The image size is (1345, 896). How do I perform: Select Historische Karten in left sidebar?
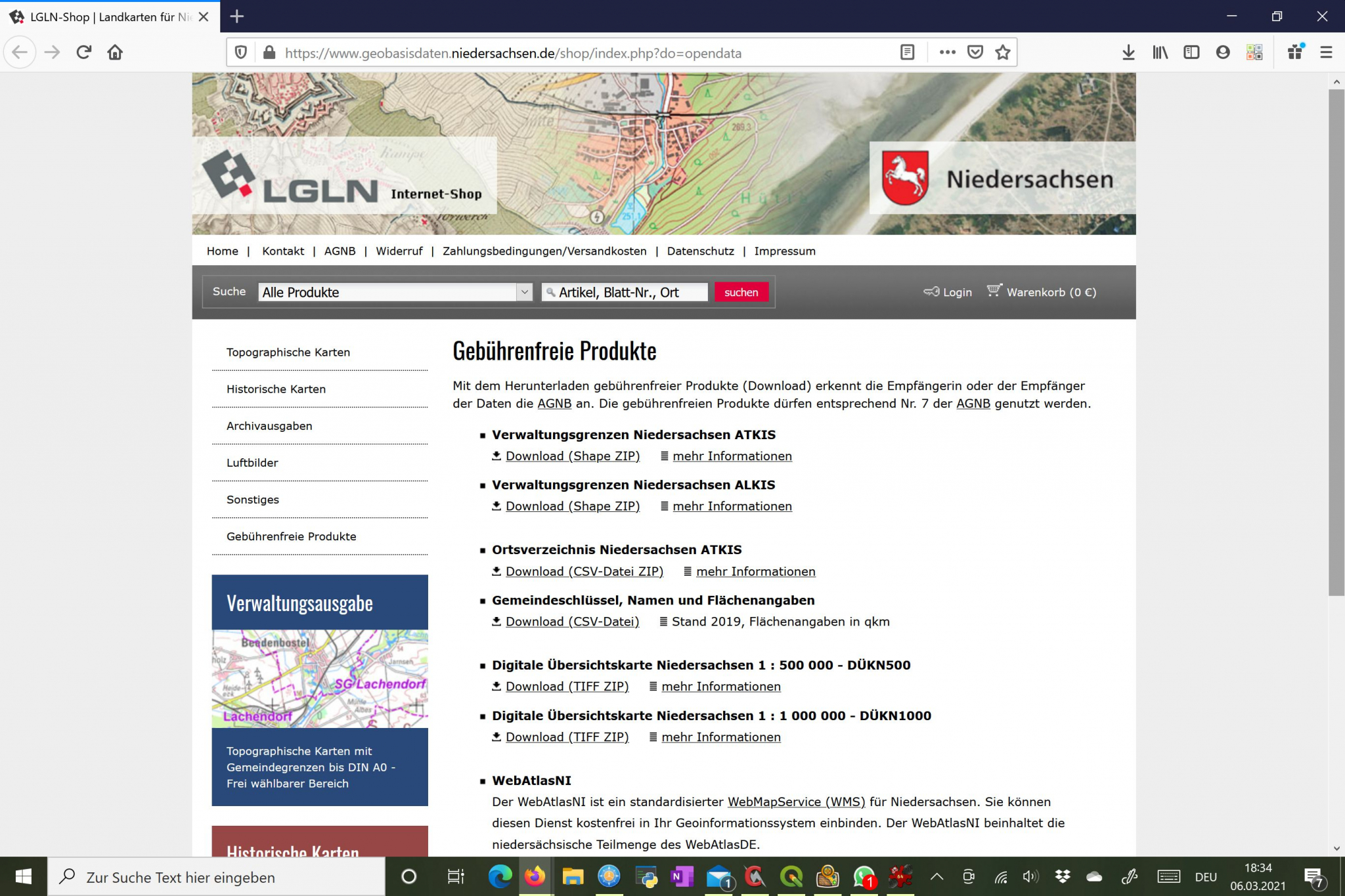[276, 389]
